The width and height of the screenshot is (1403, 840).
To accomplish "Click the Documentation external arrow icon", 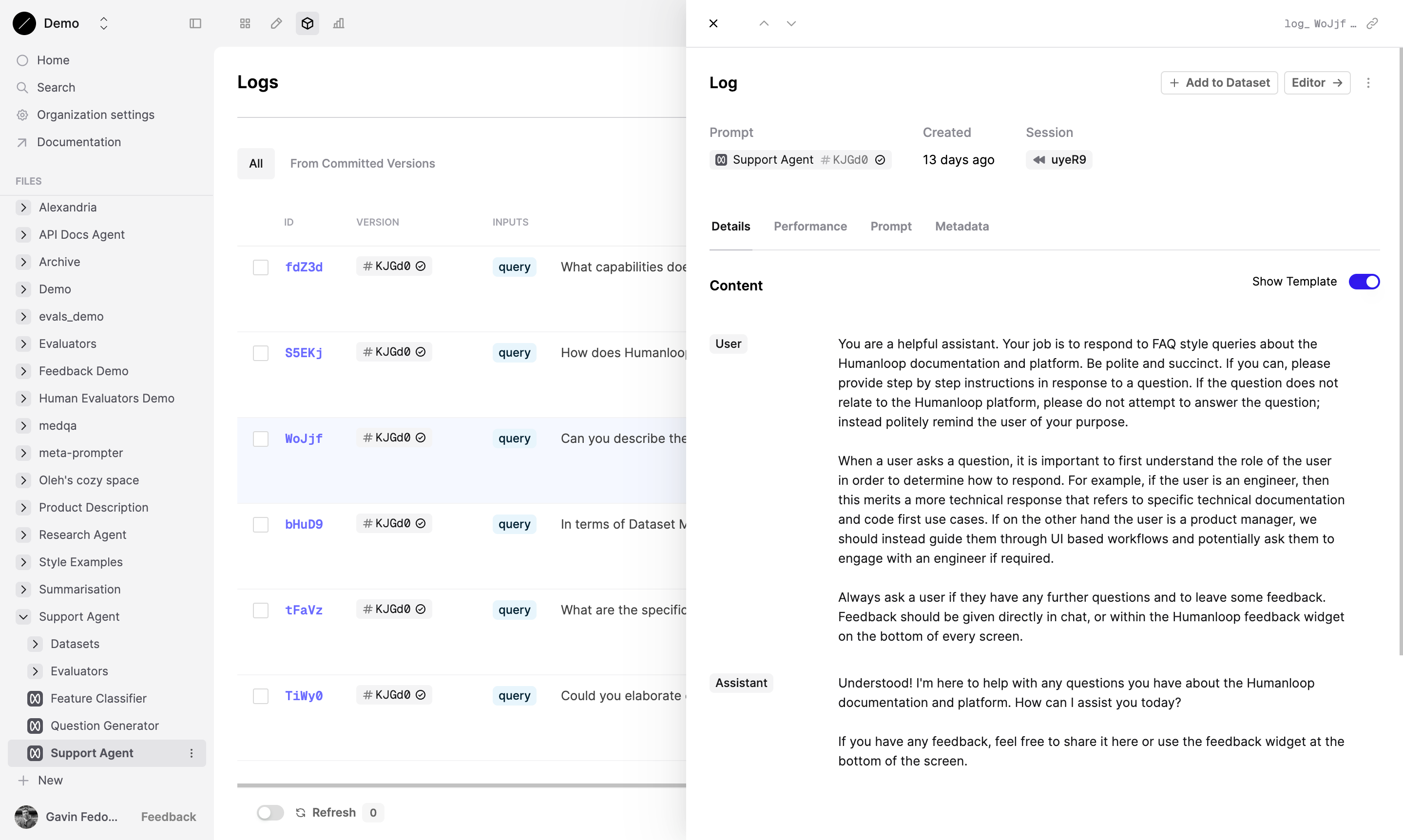I will 22,142.
